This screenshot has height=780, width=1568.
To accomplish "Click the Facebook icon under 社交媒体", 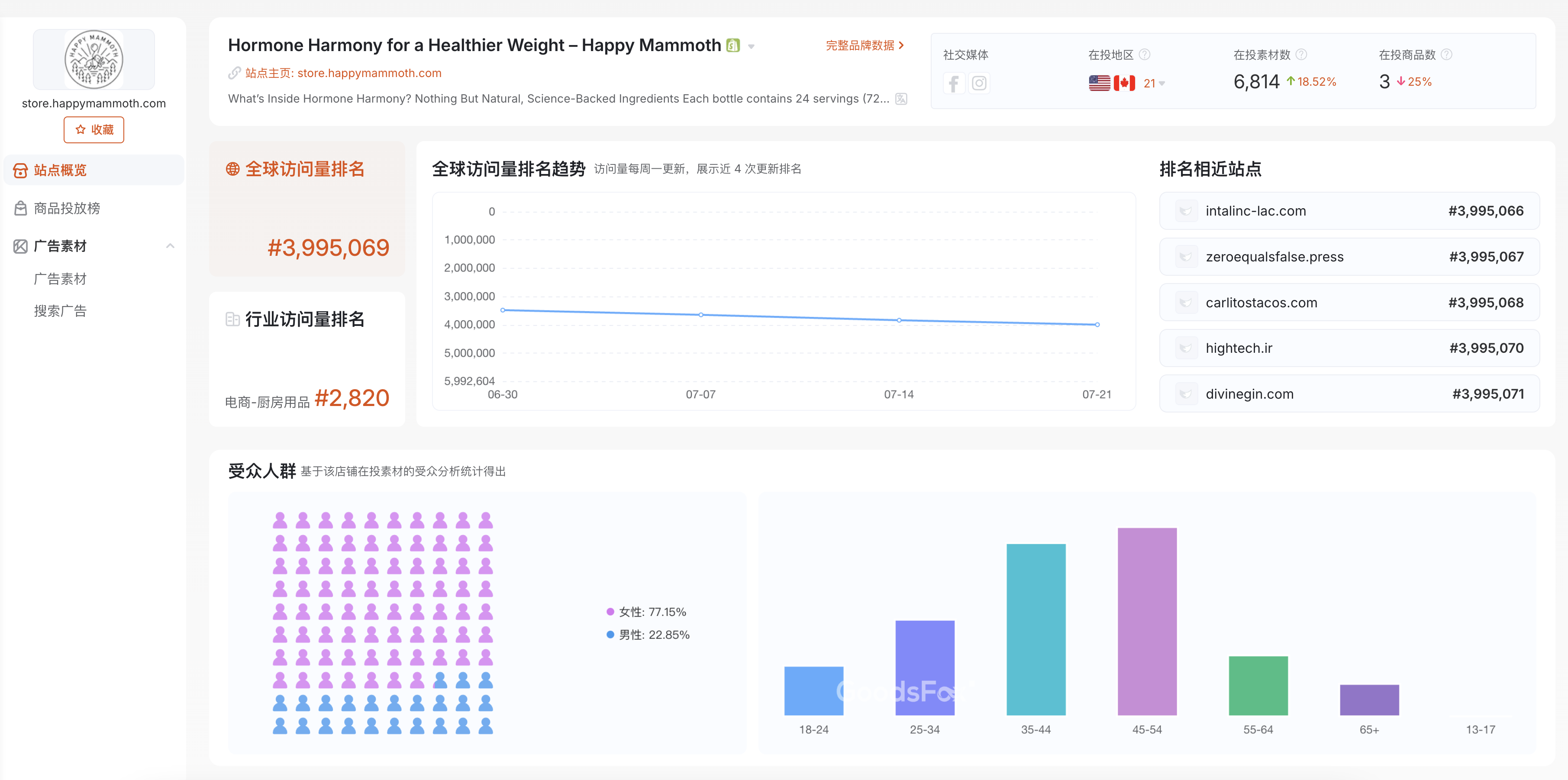I will click(x=954, y=84).
